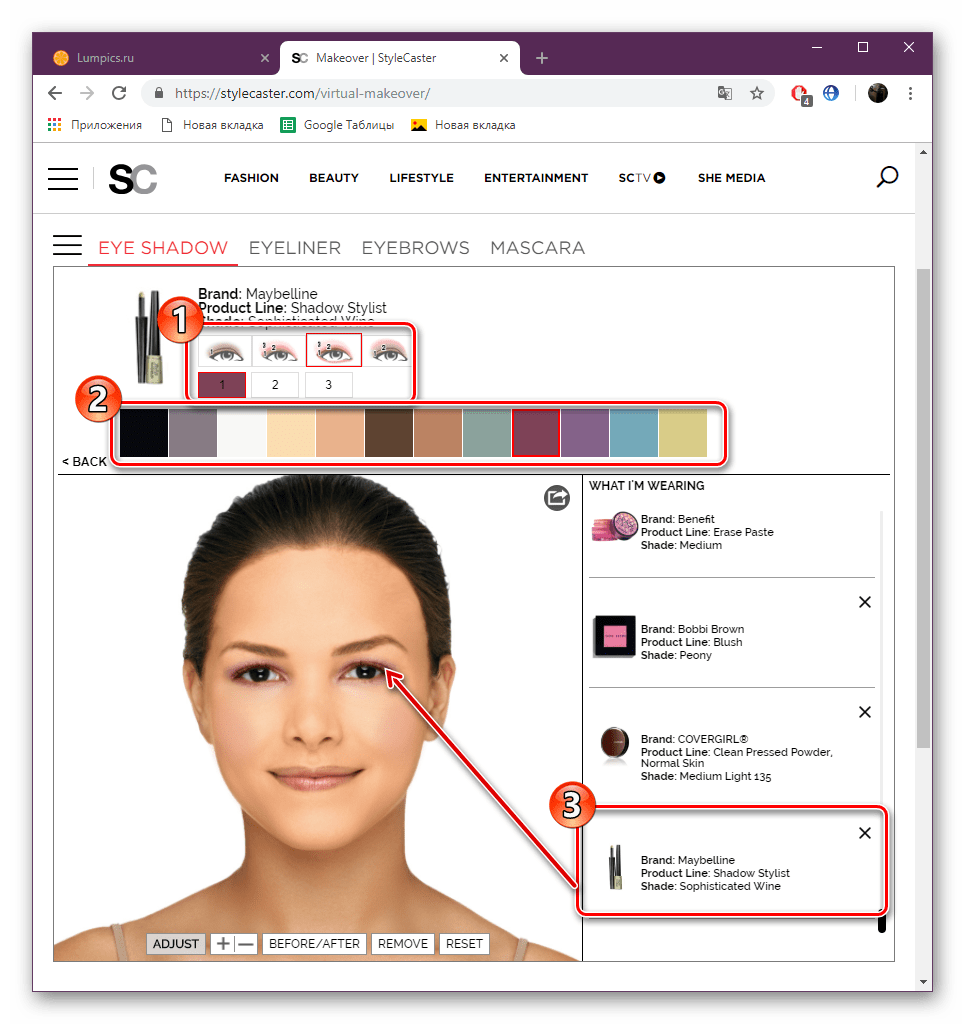The height and width of the screenshot is (1024, 965).
Task: Remove Maybelline Shadow Stylist with its X
Action: (864, 833)
